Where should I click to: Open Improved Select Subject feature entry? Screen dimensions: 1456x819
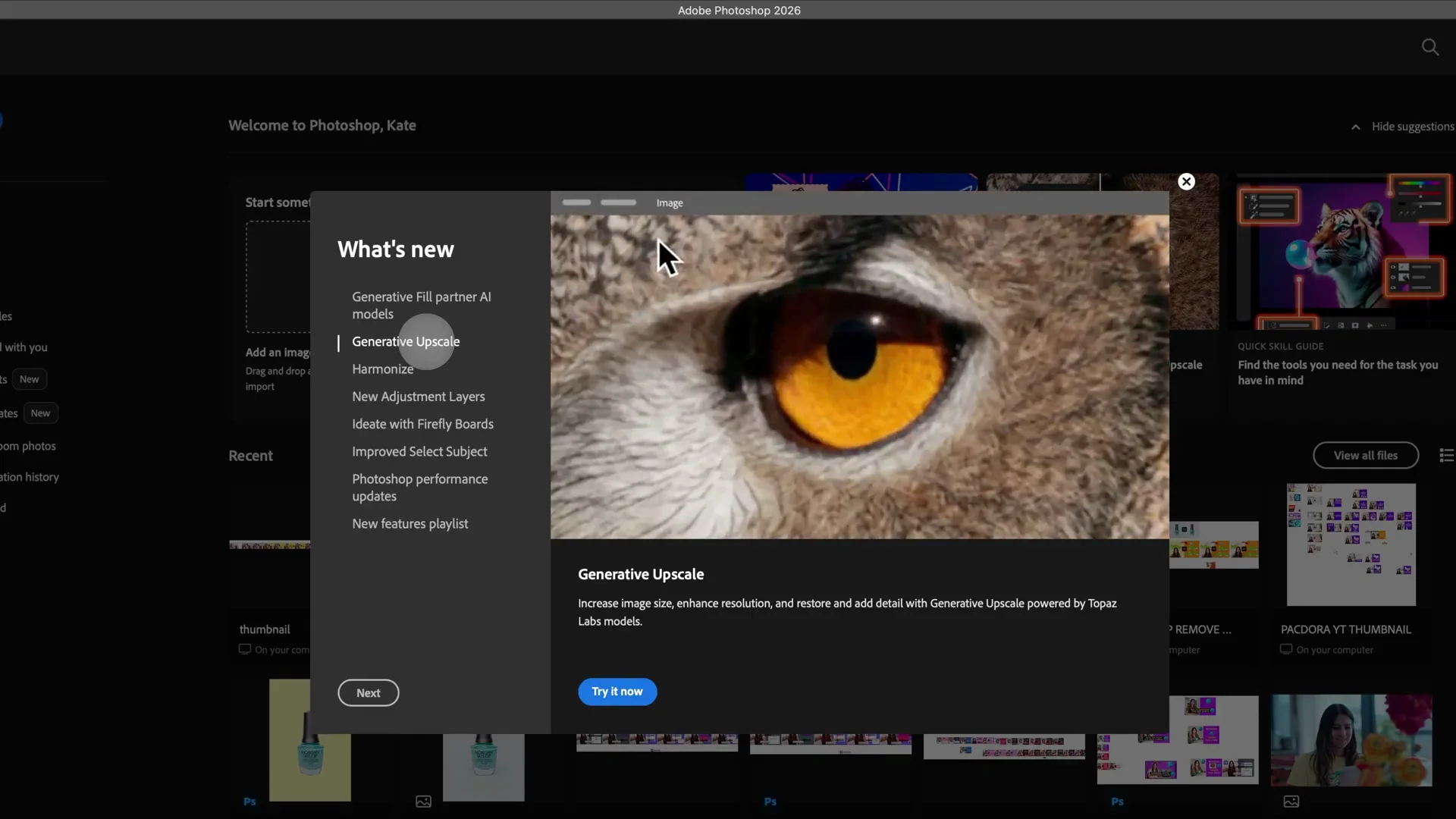click(419, 451)
